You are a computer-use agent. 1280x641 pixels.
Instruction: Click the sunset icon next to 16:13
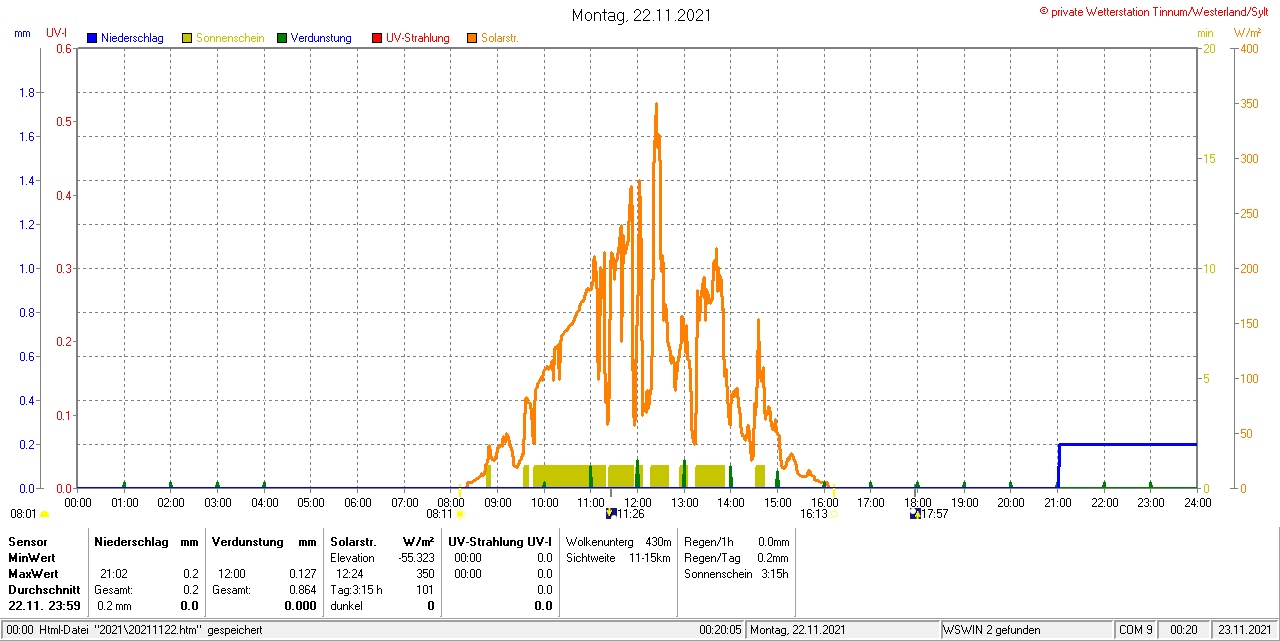coord(835,514)
